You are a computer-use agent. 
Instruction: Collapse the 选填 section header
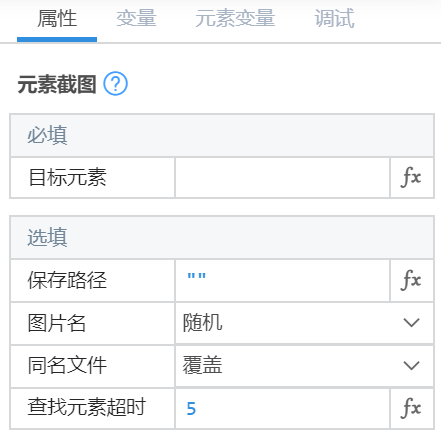pyautogui.click(x=222, y=238)
